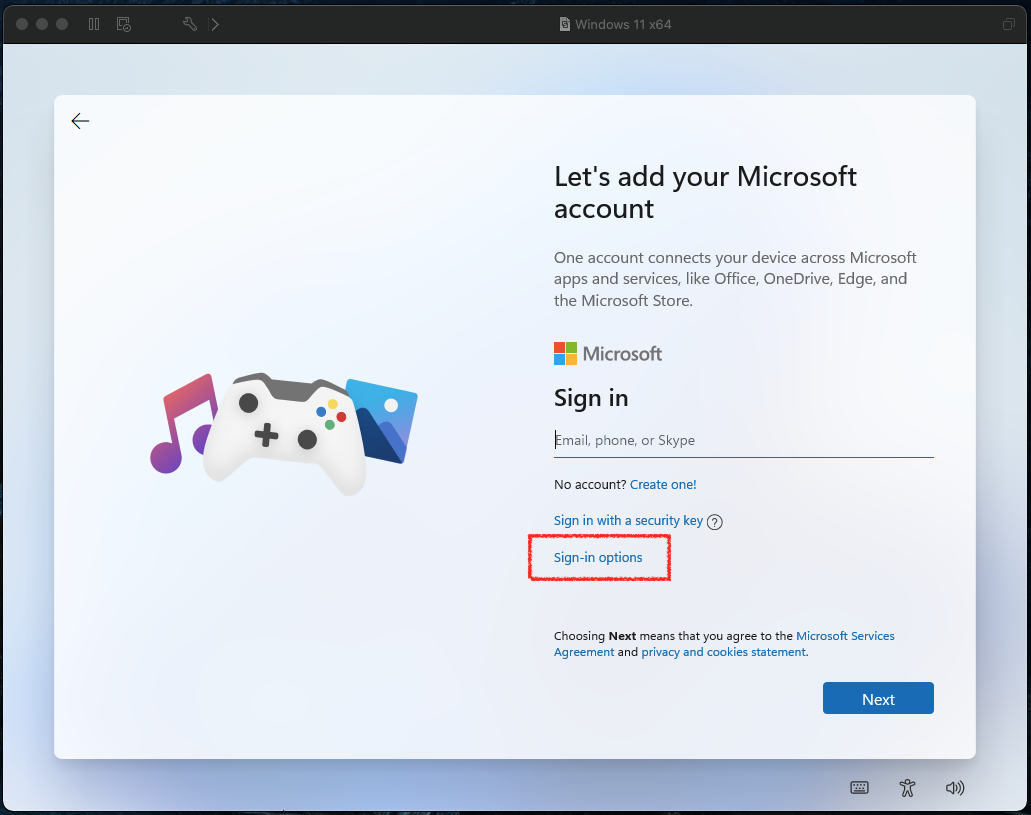1031x815 pixels.
Task: Choose Sign in with a security key
Action: (628, 521)
